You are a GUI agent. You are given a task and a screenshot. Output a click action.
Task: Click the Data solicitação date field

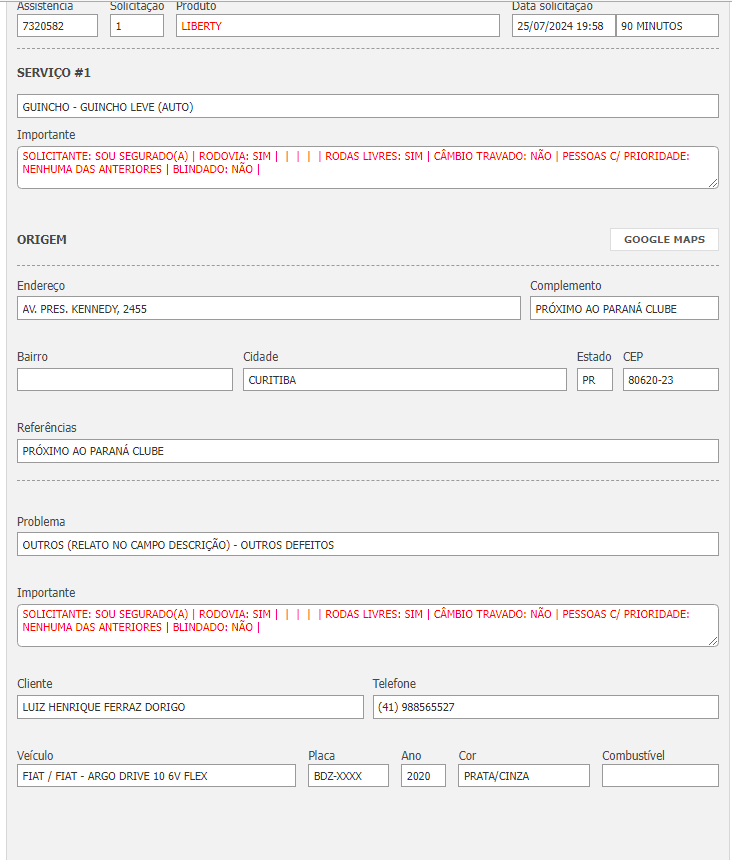[x=563, y=26]
